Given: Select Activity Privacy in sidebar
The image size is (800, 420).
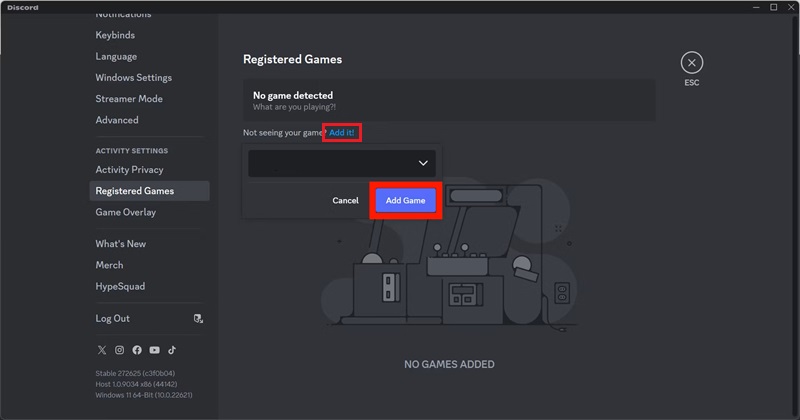Looking at the screenshot, I should [129, 170].
